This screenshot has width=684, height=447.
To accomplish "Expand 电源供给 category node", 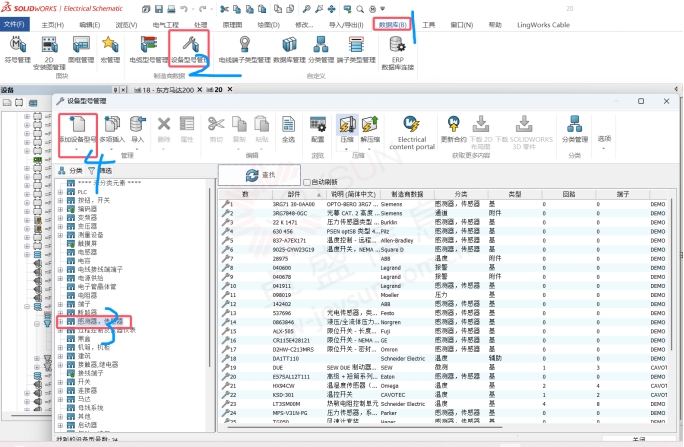I will [x=61, y=278].
